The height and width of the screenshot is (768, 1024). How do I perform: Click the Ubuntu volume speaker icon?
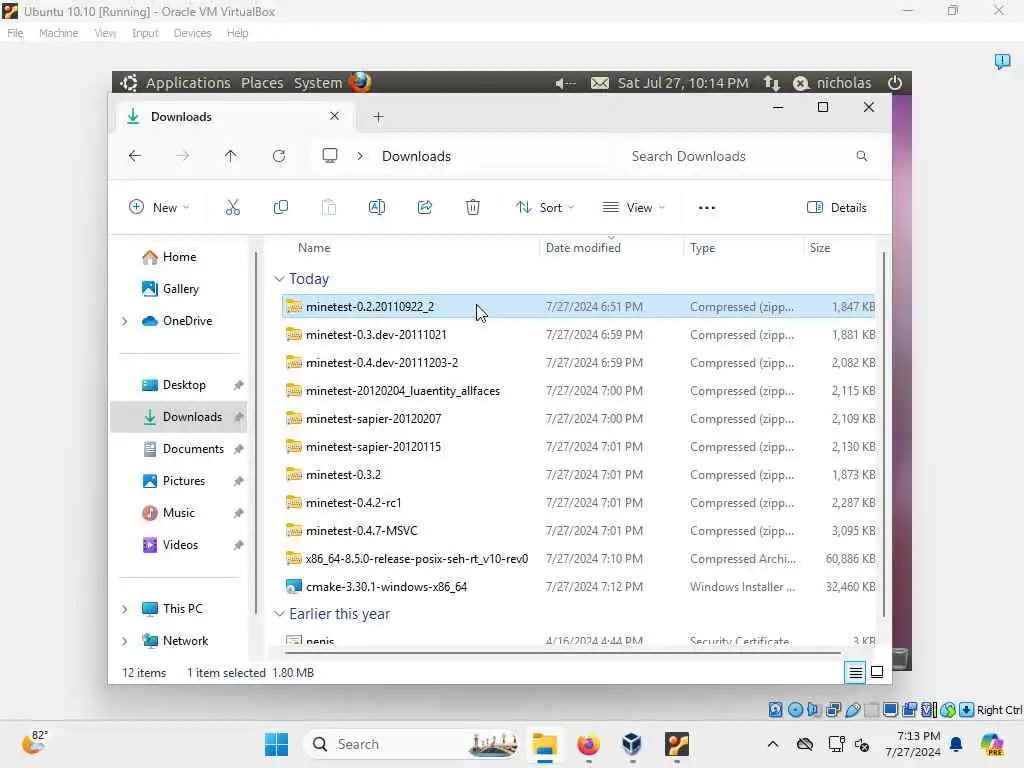(x=565, y=83)
